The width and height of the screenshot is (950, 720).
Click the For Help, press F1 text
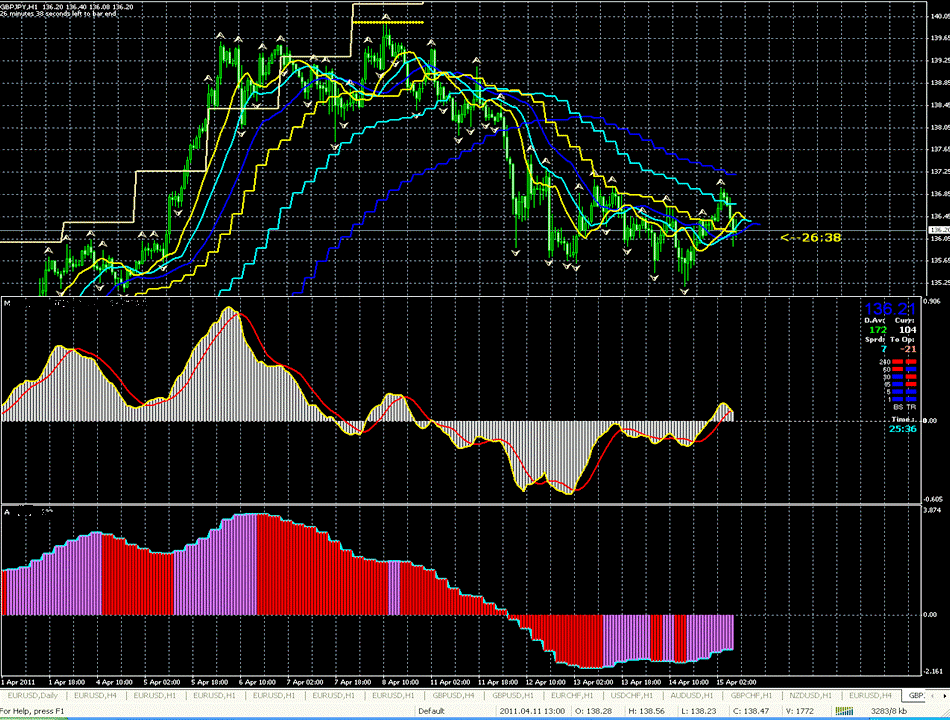click(x=32, y=711)
